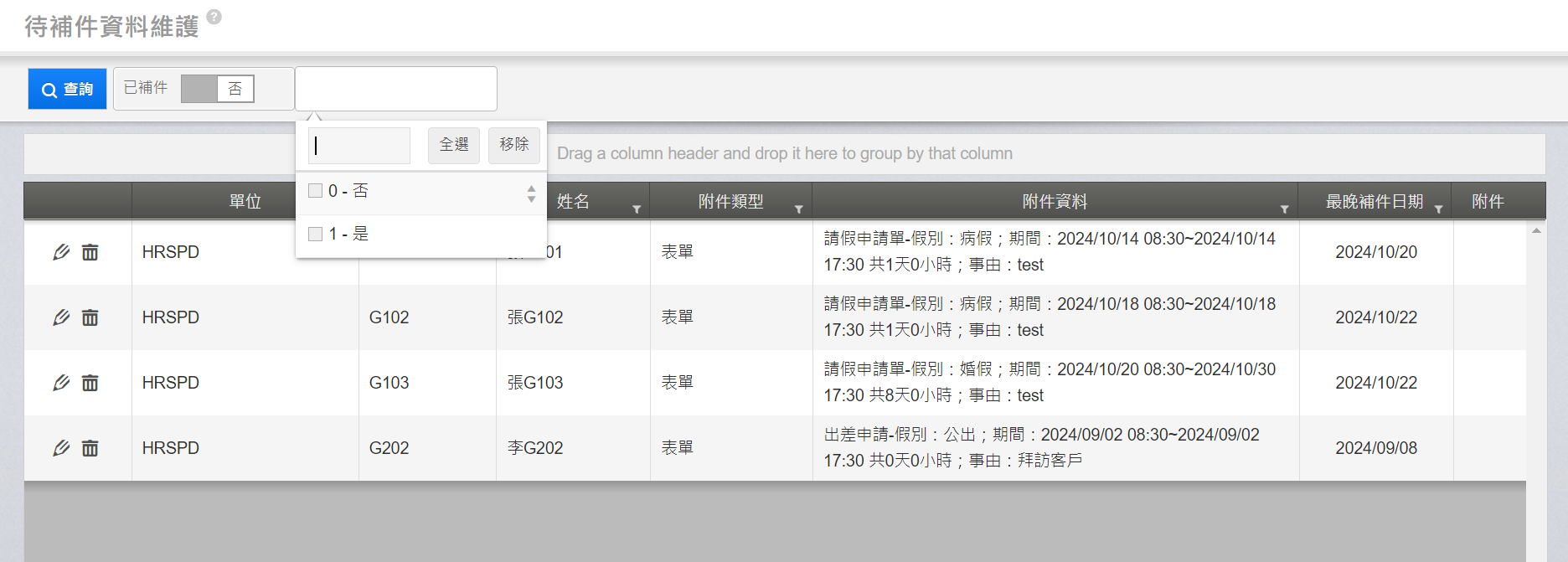Open filter on 最晚補件日期 column
This screenshot has width=1568, height=562.
(1438, 209)
